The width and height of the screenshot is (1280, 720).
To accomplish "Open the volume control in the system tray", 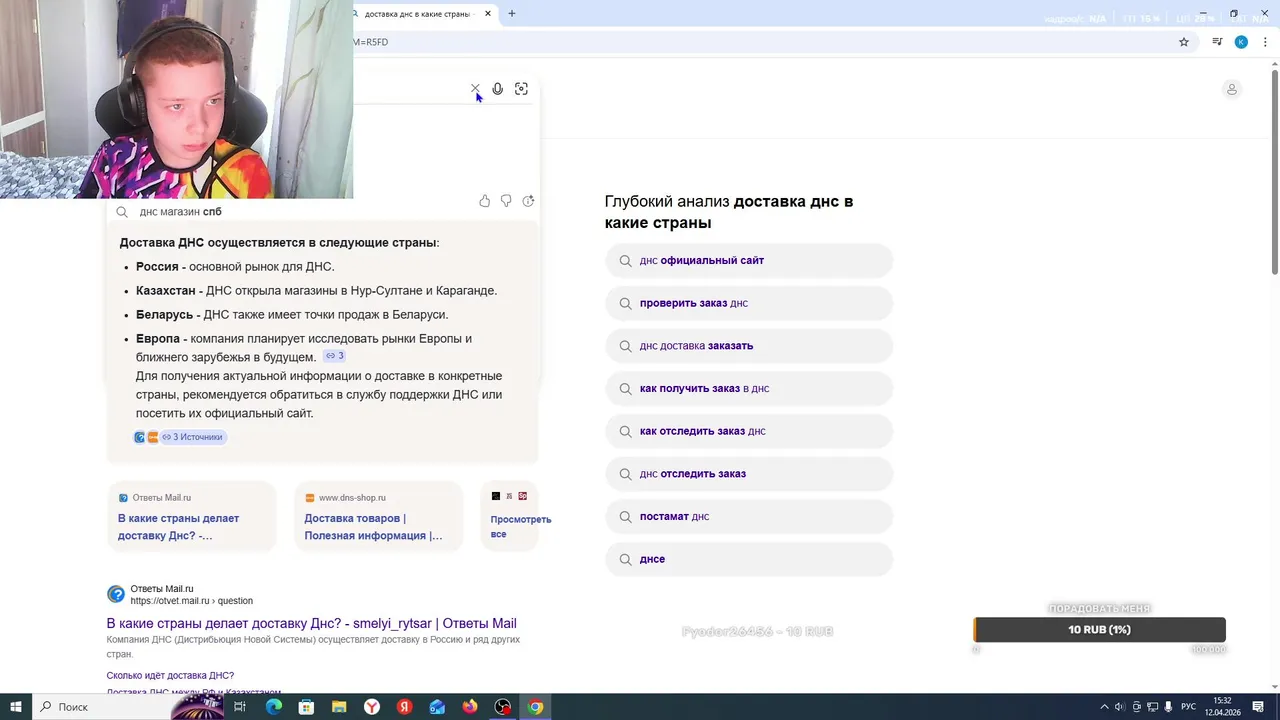I will (x=1119, y=707).
